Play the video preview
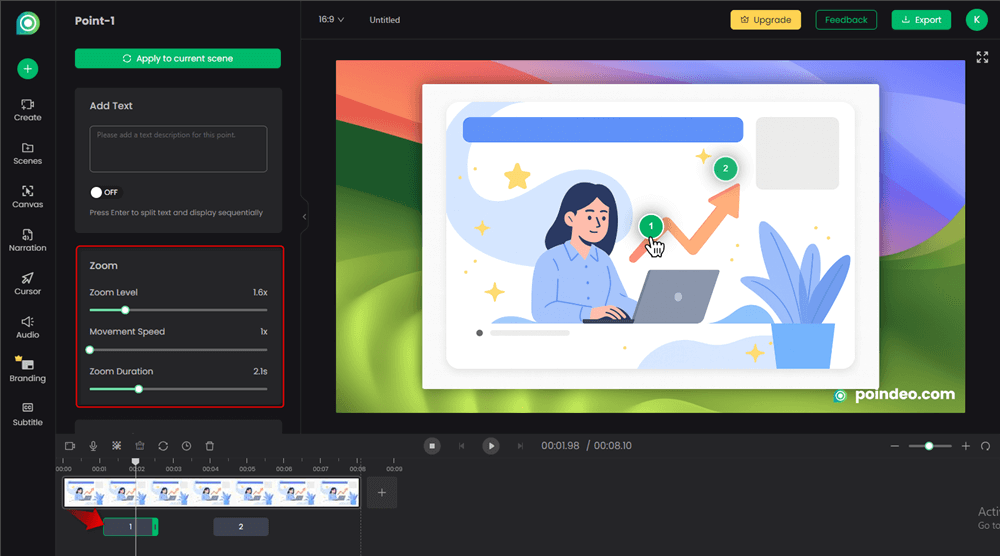The width and height of the screenshot is (1000, 556). [490, 446]
